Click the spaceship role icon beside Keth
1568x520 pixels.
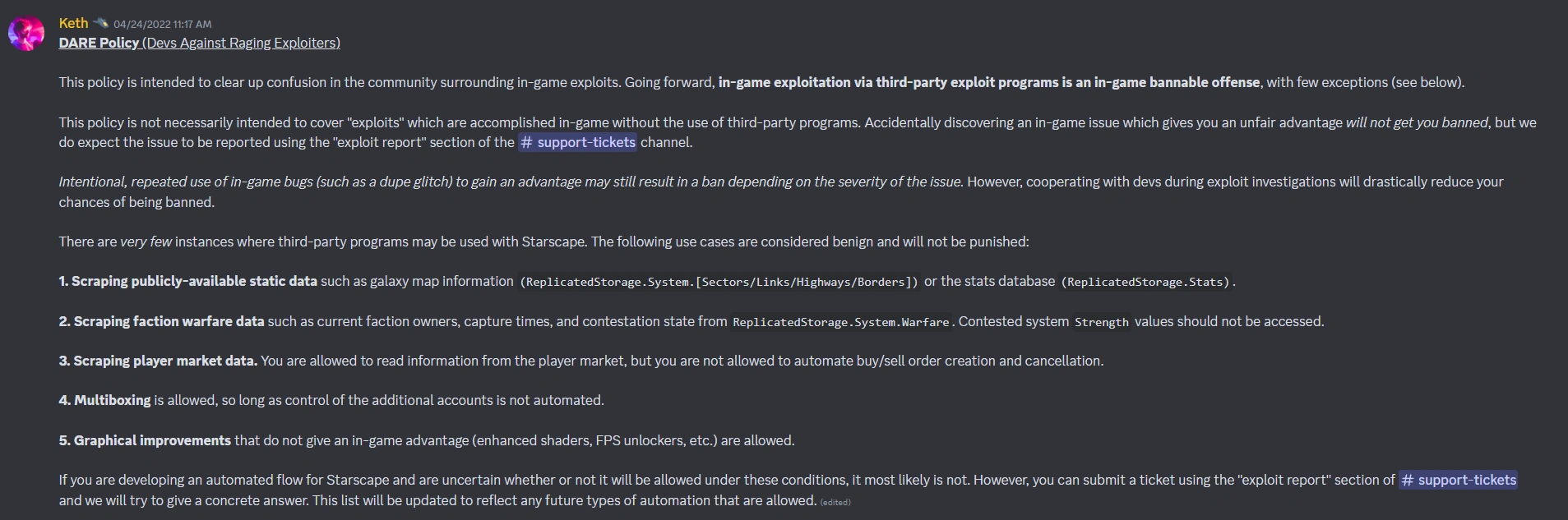pyautogui.click(x=100, y=23)
